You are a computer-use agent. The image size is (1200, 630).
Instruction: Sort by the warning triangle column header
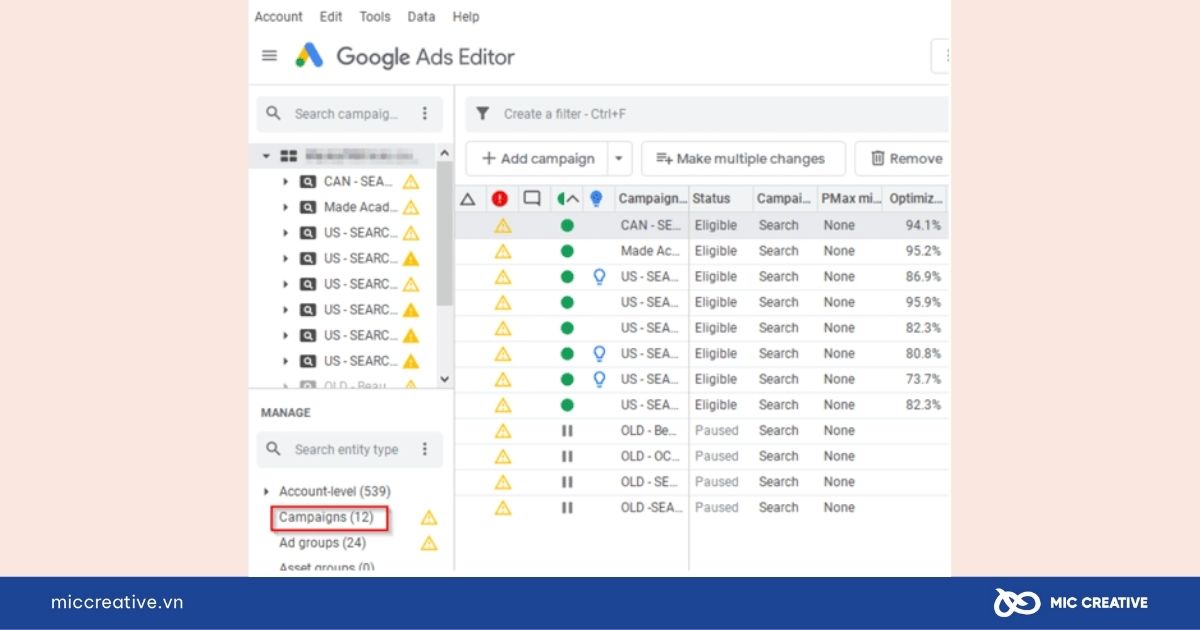point(467,199)
